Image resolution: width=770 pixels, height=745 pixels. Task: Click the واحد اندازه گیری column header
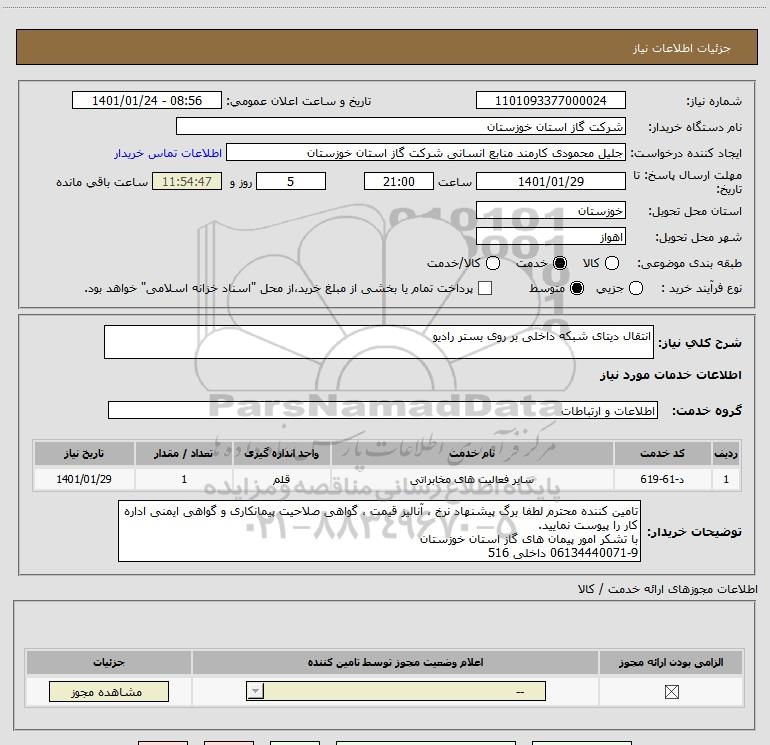[281, 453]
